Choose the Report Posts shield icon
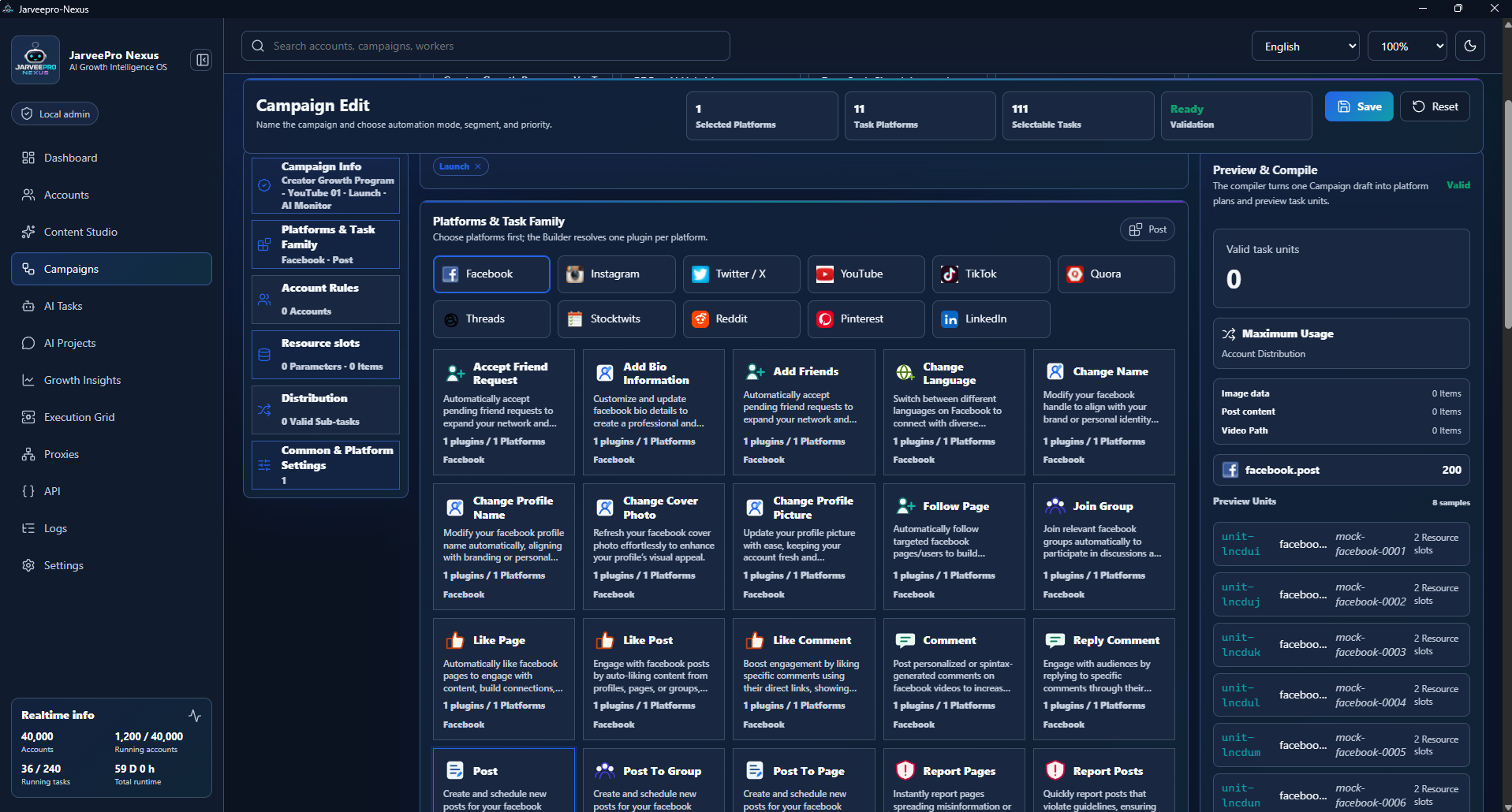This screenshot has height=812, width=1512. pyautogui.click(x=1055, y=771)
